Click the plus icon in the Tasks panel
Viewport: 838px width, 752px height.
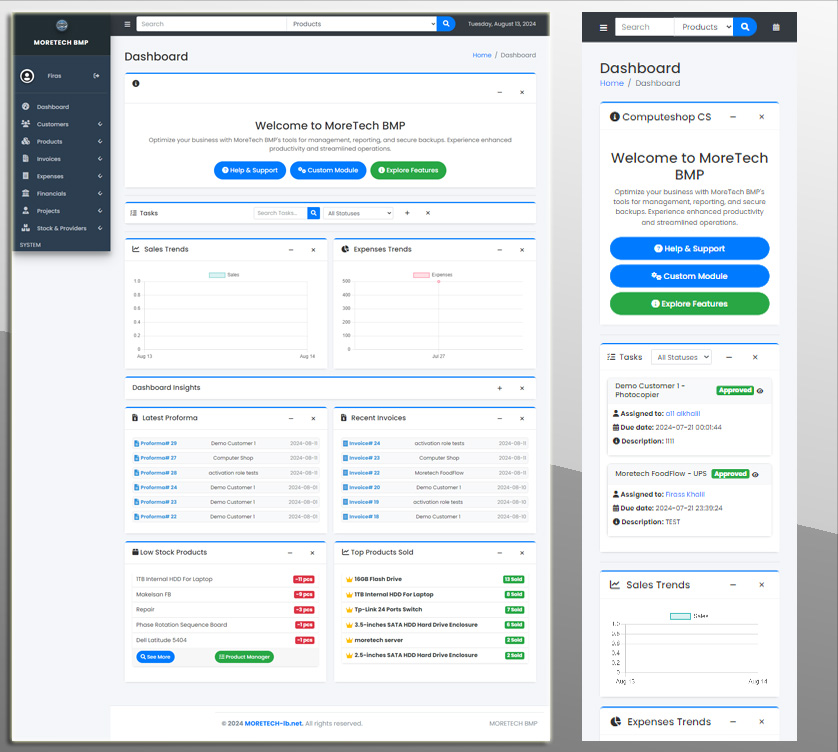[407, 213]
